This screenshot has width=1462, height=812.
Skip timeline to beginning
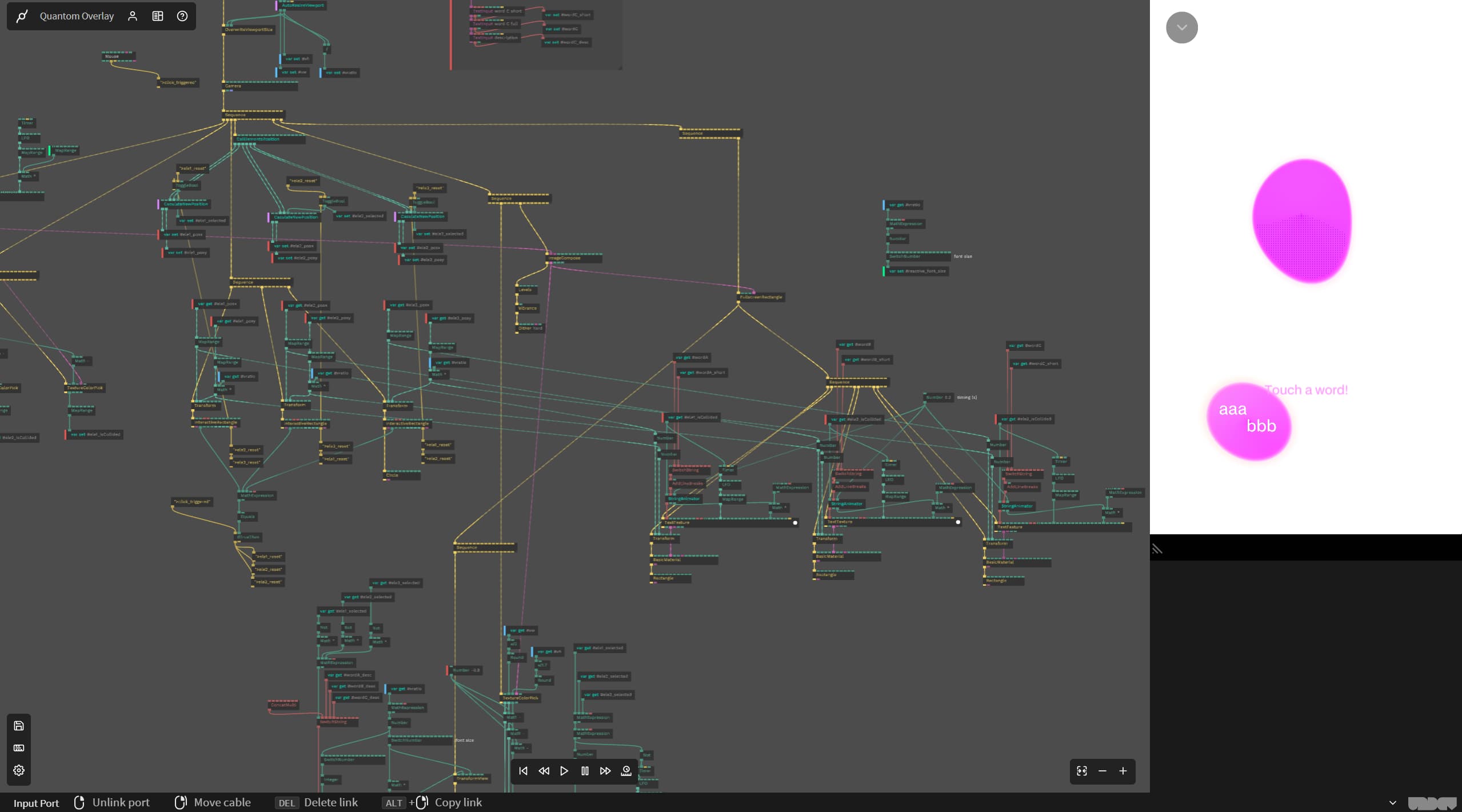pyautogui.click(x=523, y=771)
